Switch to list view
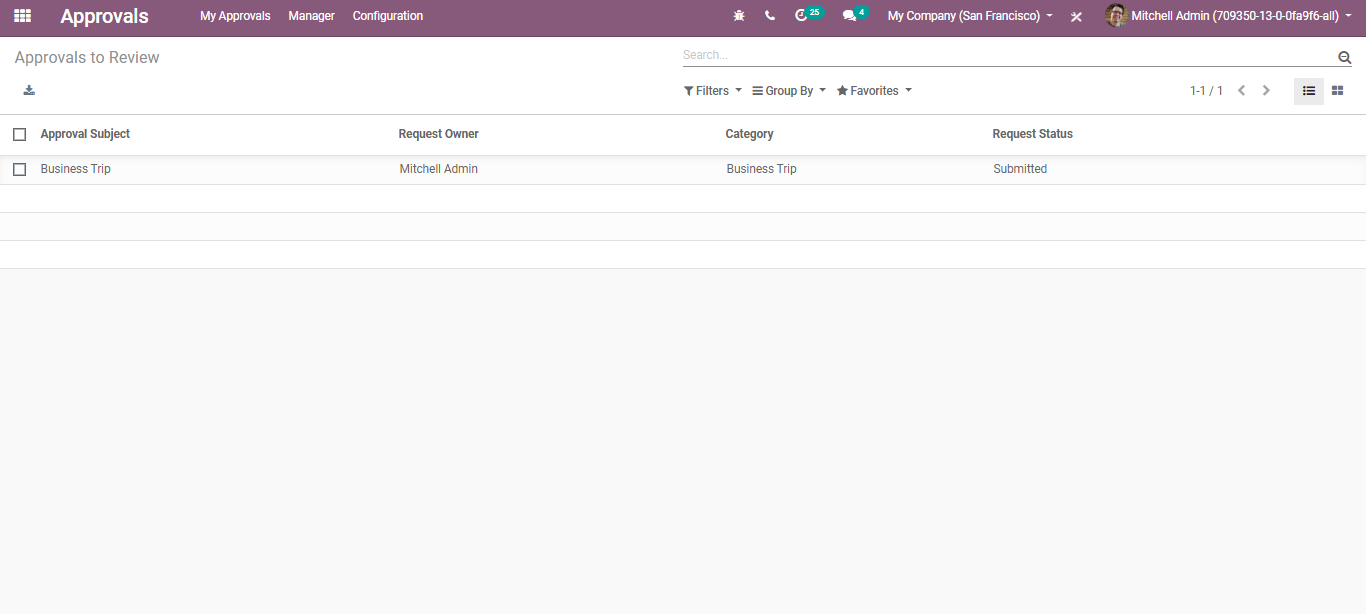Screen dimensions: 1366x614 [x=1309, y=91]
